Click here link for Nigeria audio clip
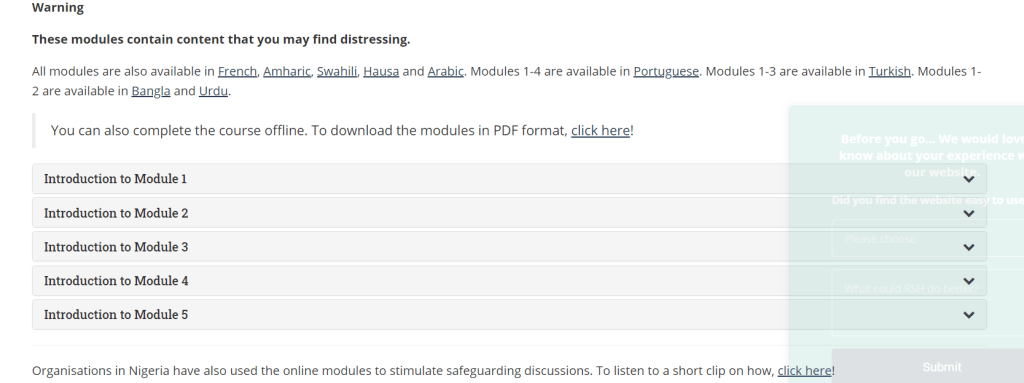This screenshot has height=383, width=1024. (804, 371)
